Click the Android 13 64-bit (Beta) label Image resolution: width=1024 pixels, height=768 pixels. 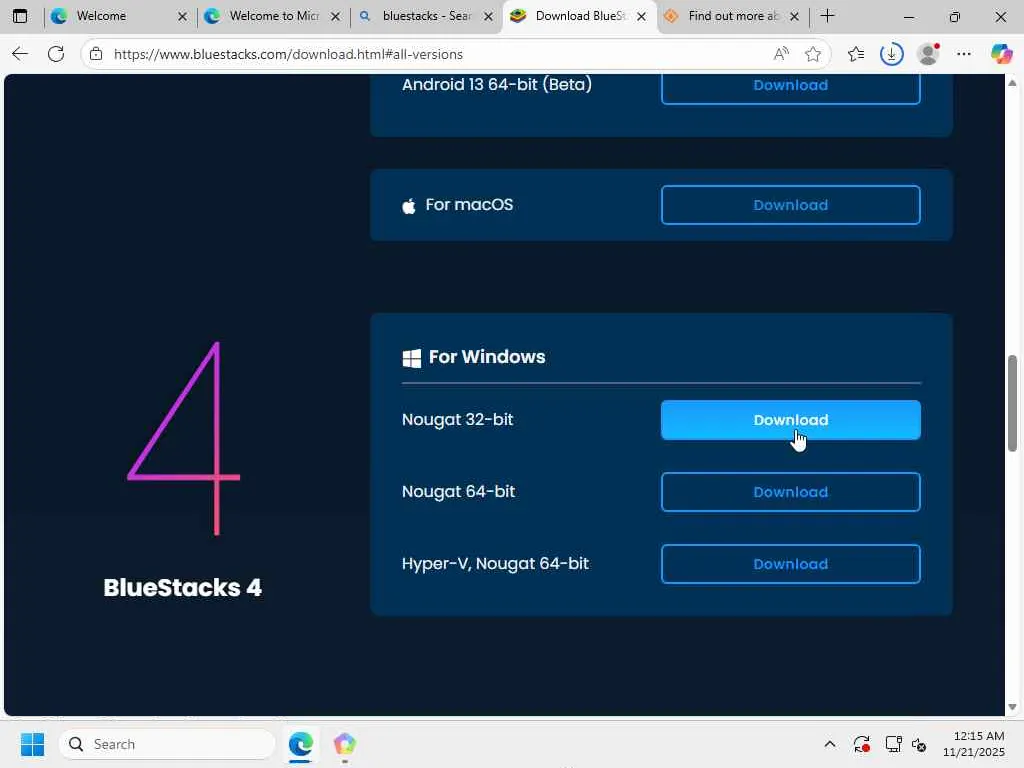496,85
